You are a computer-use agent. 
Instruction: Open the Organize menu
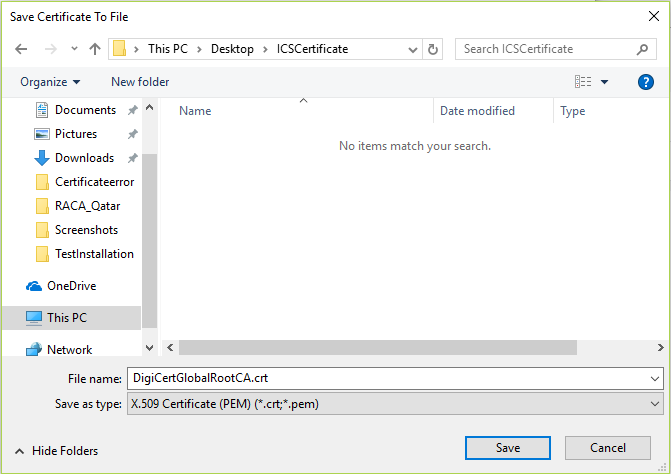click(x=50, y=82)
